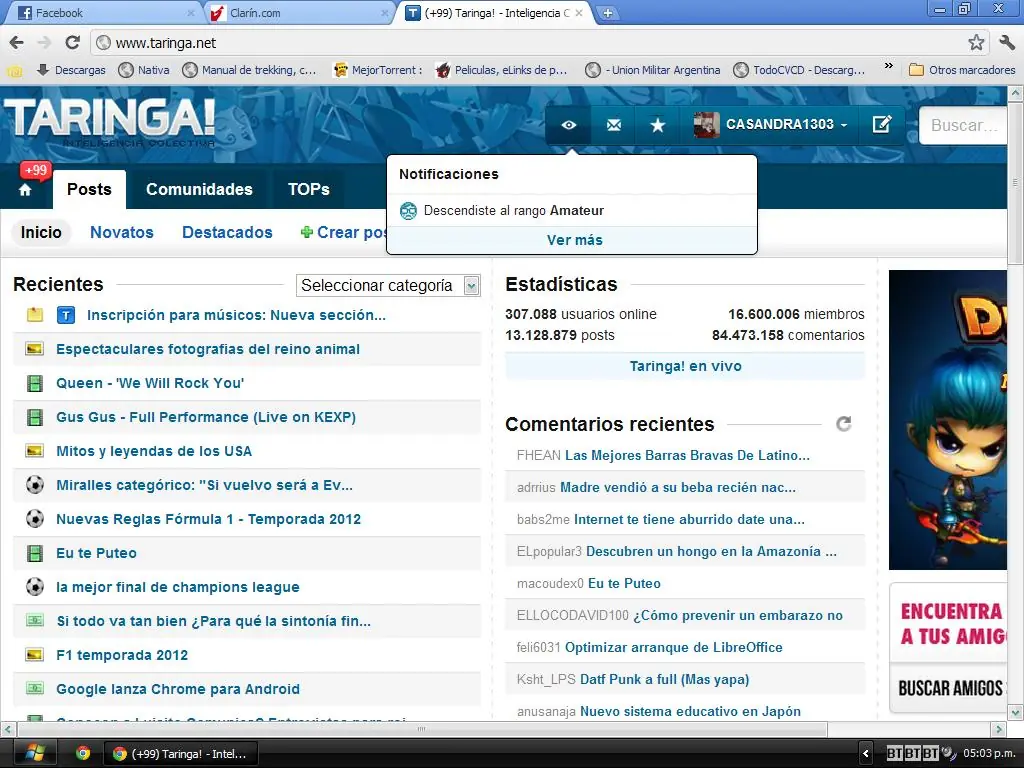Image resolution: width=1024 pixels, height=768 pixels.
Task: Open post la mejor final de champions league
Action: 178,587
